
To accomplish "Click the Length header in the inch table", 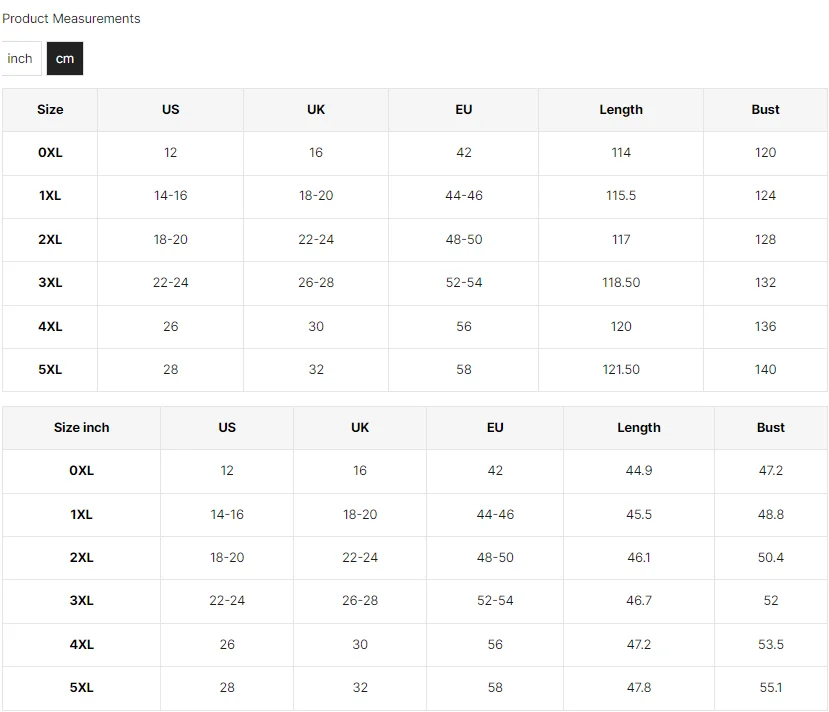I will [639, 428].
